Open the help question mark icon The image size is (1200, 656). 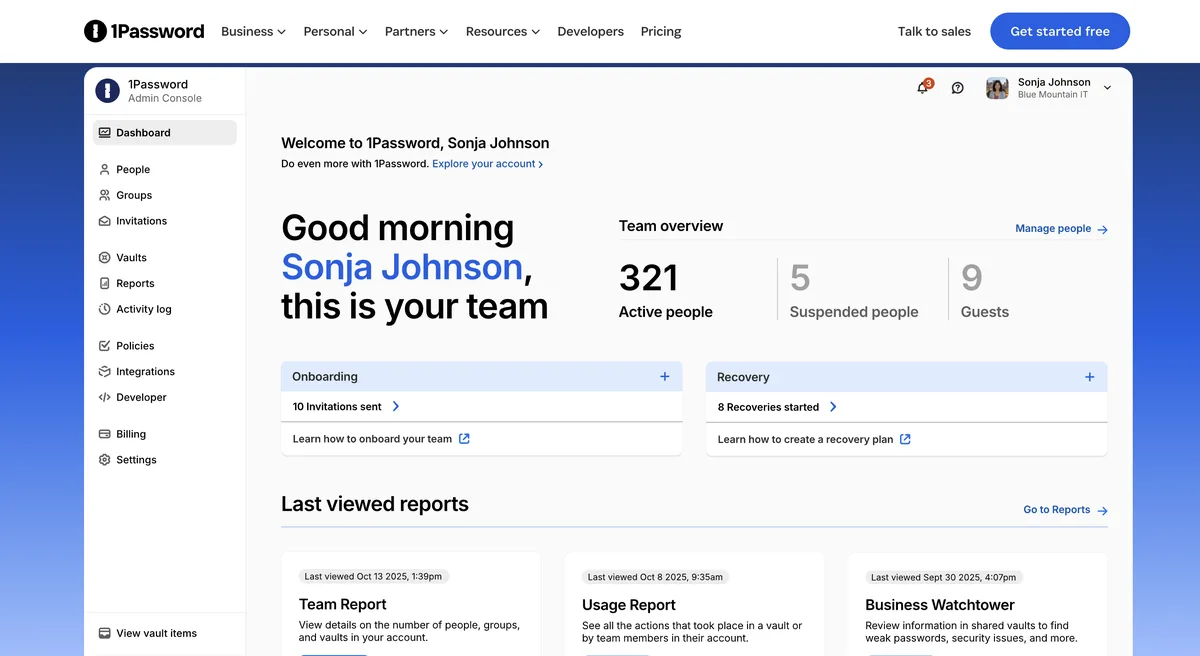(957, 88)
